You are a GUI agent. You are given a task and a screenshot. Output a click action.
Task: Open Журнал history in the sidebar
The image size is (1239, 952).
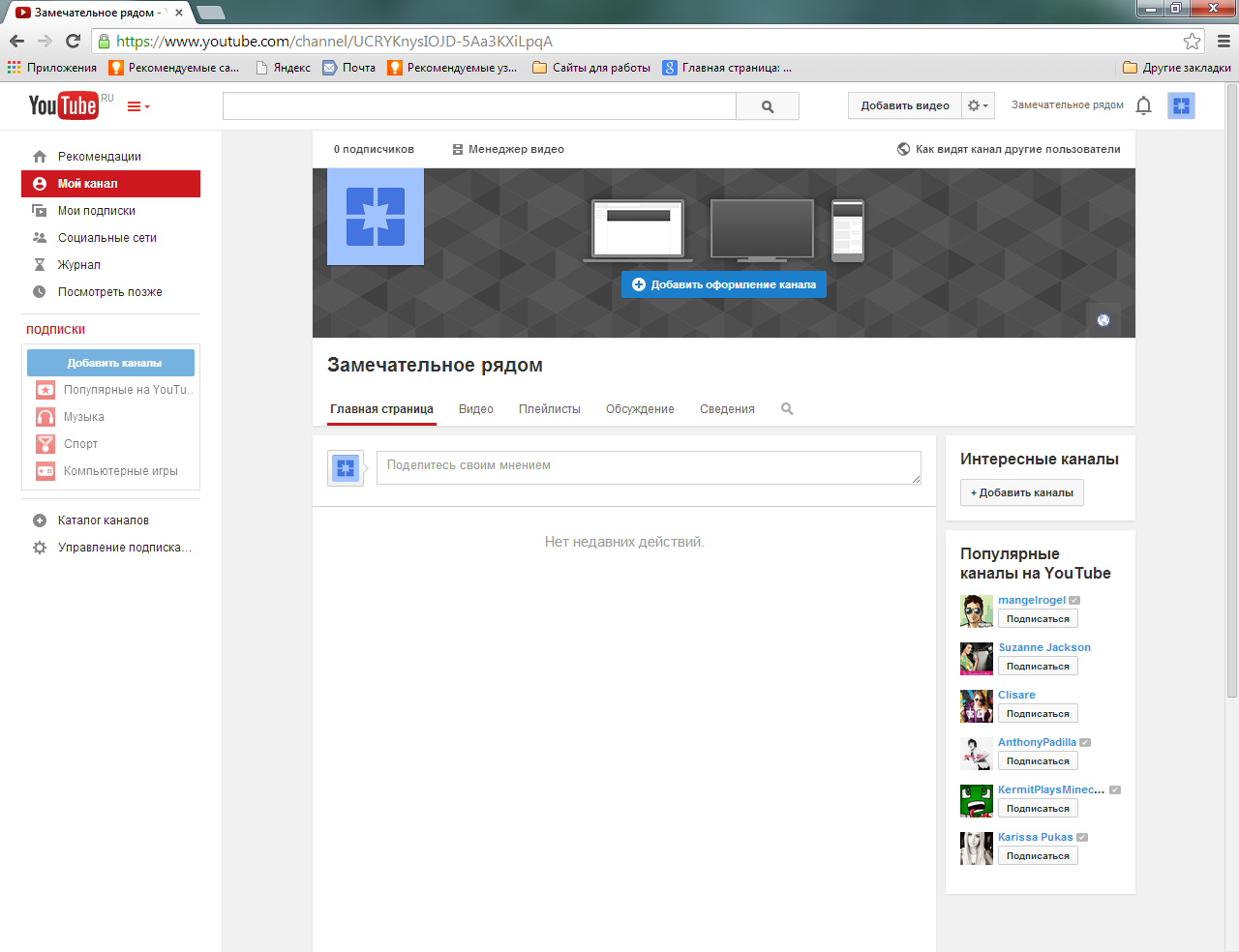[x=110, y=265]
